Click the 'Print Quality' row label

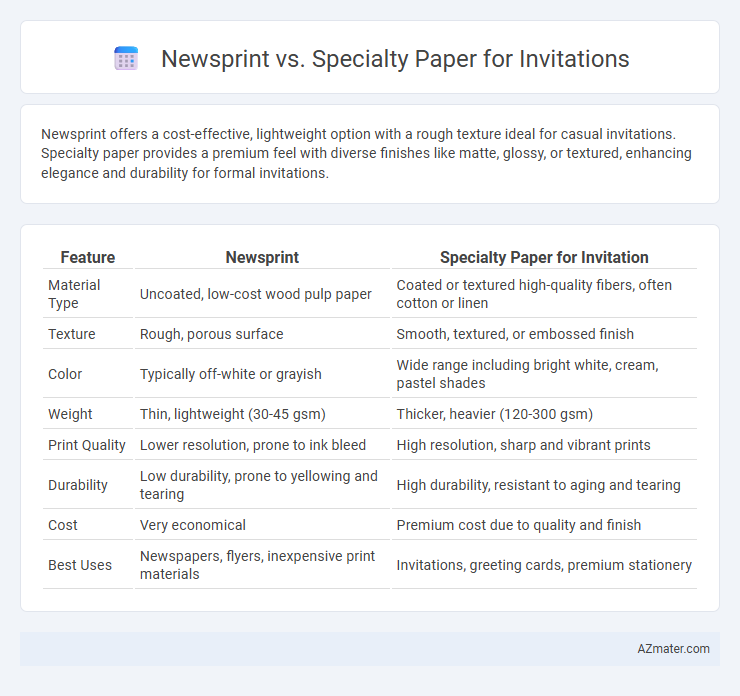[87, 445]
